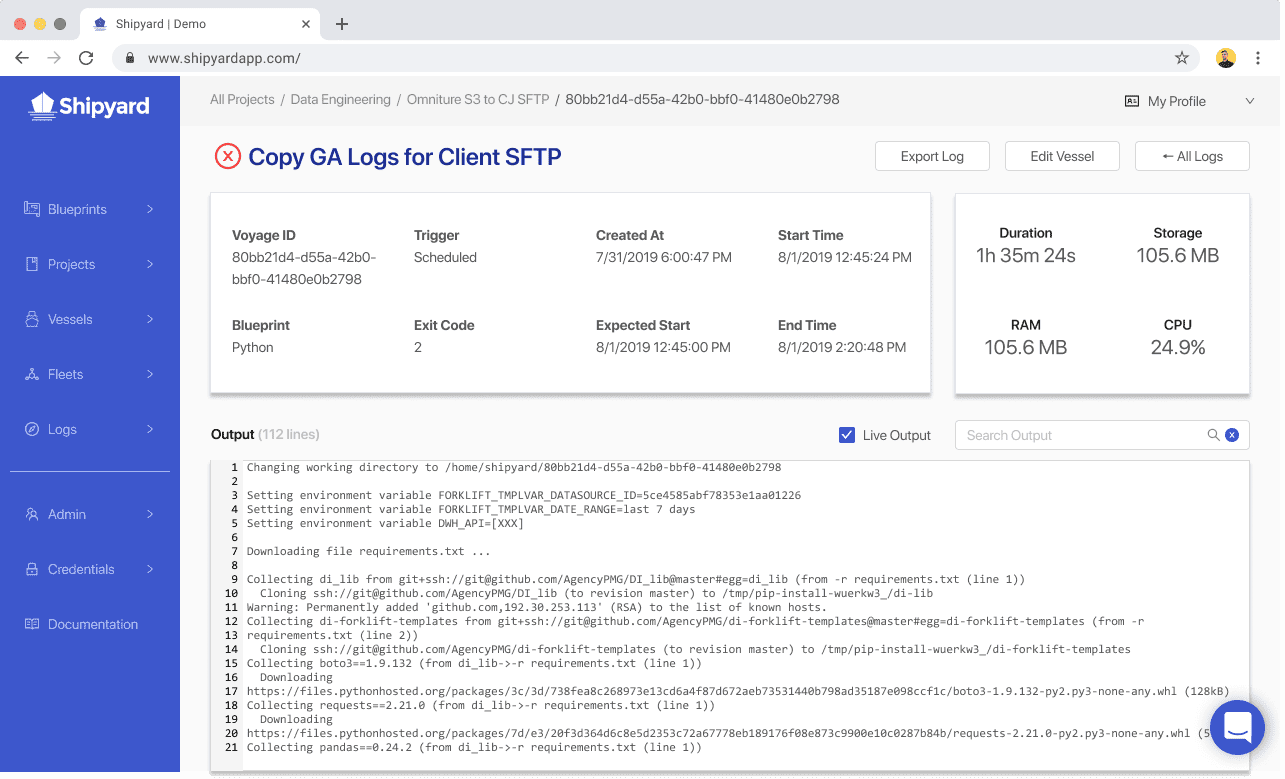Screen dimensions: 1285x779
Task: Click the Fleets icon in sidebar
Action: pyautogui.click(x=31, y=374)
